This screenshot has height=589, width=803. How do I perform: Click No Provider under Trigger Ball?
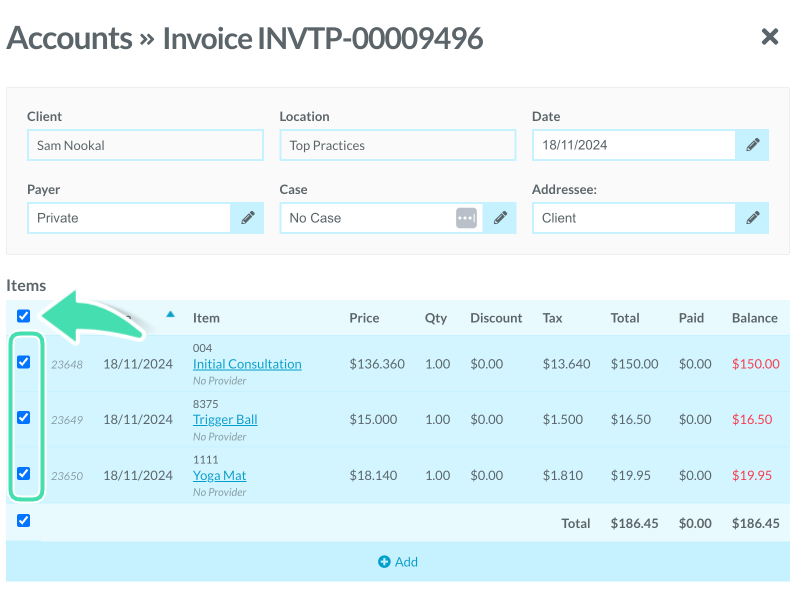(219, 437)
